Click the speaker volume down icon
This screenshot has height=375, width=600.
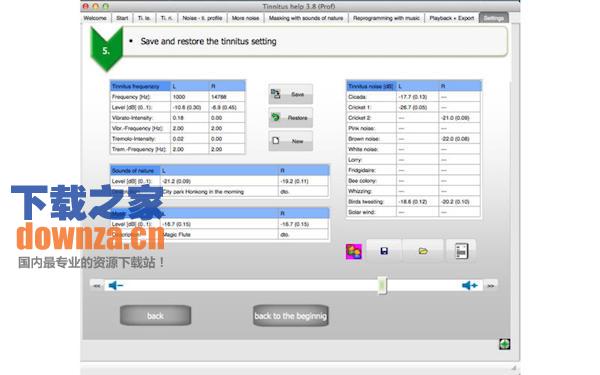point(116,285)
